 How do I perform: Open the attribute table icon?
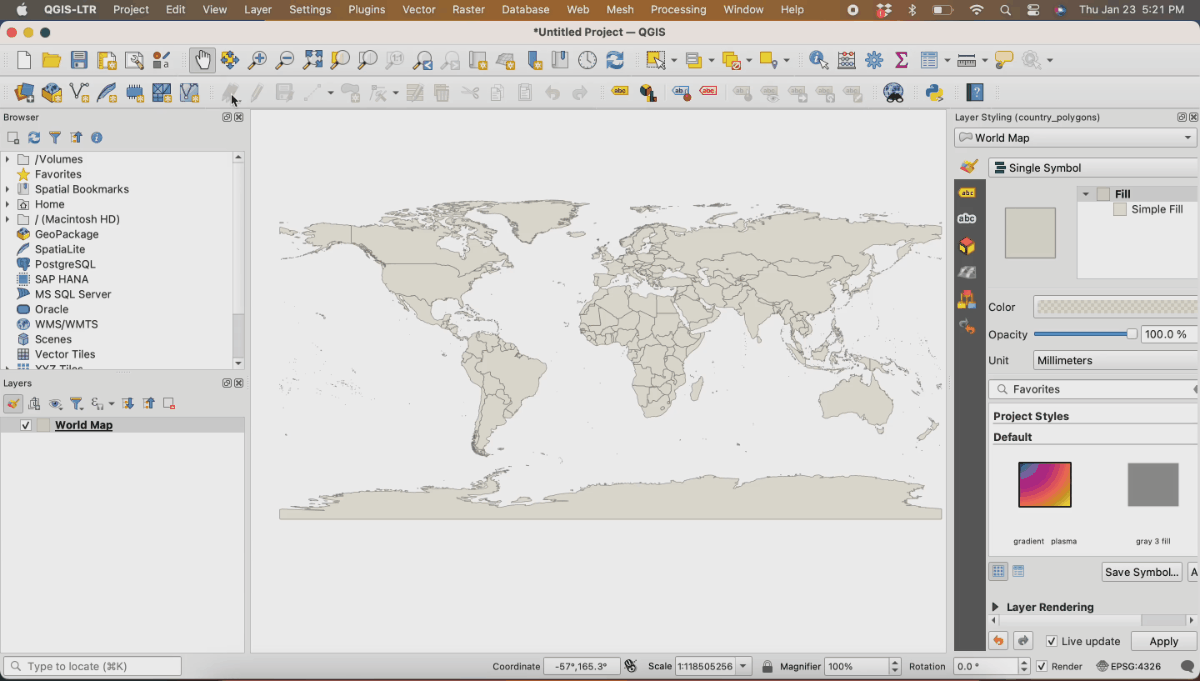tap(929, 60)
